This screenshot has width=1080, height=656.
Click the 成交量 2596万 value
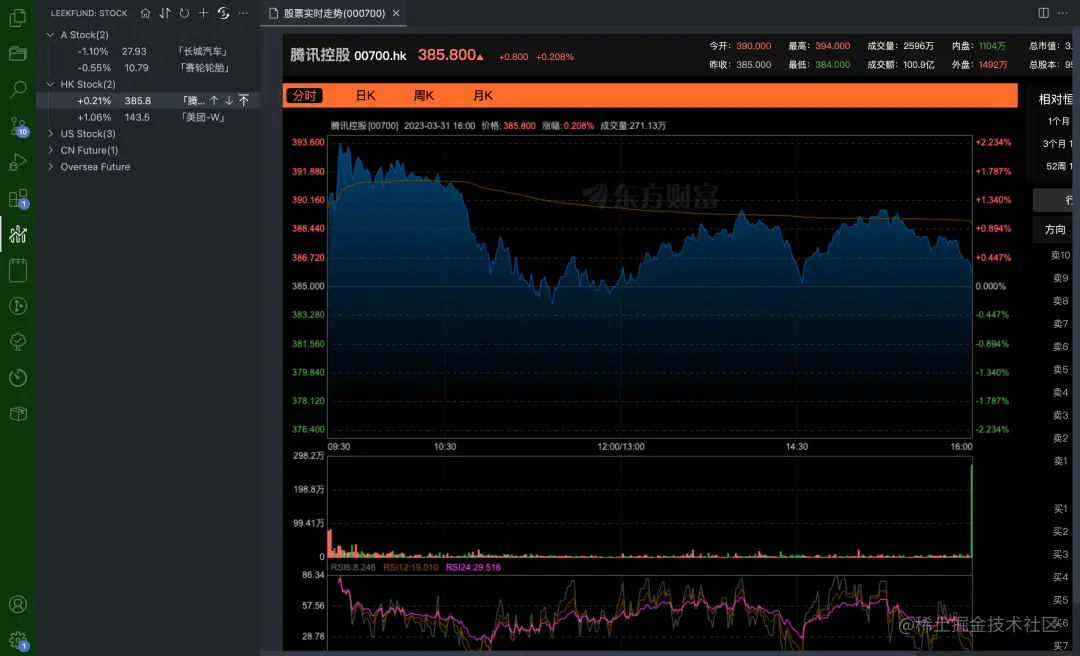coord(919,46)
